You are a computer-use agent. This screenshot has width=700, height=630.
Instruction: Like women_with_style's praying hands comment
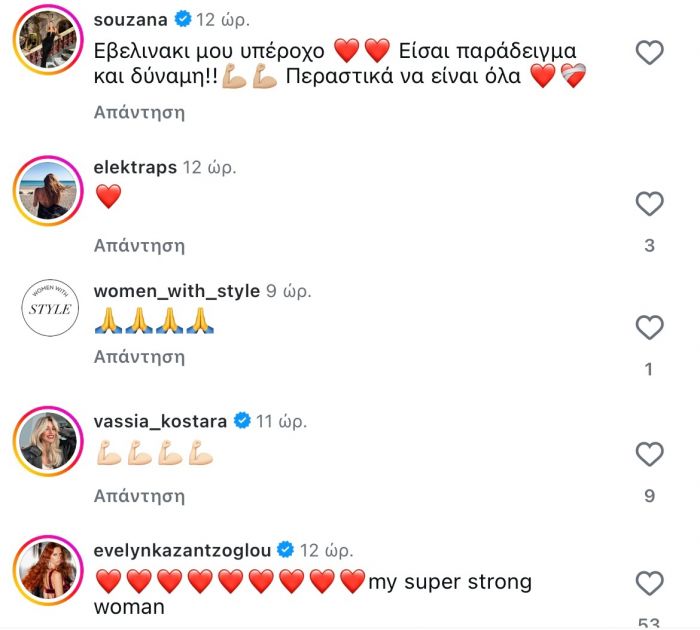[x=650, y=327]
